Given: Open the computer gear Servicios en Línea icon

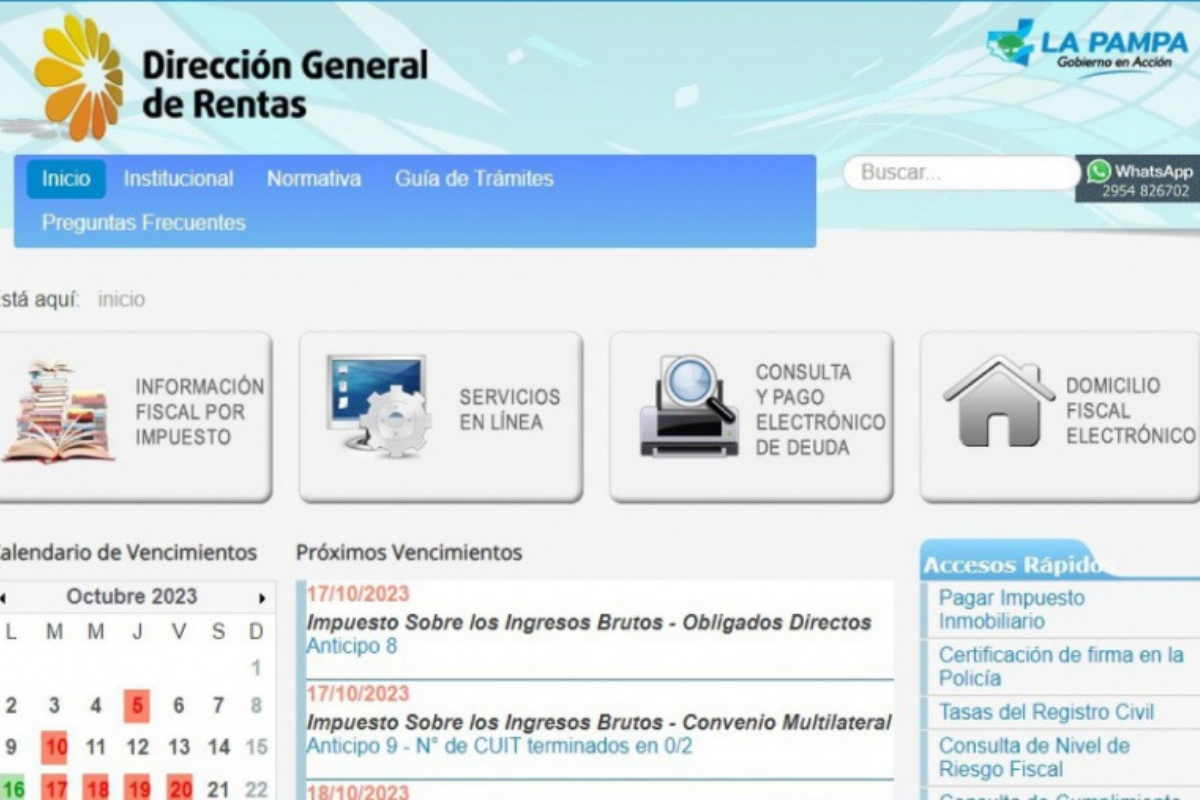Looking at the screenshot, I should click(377, 405).
